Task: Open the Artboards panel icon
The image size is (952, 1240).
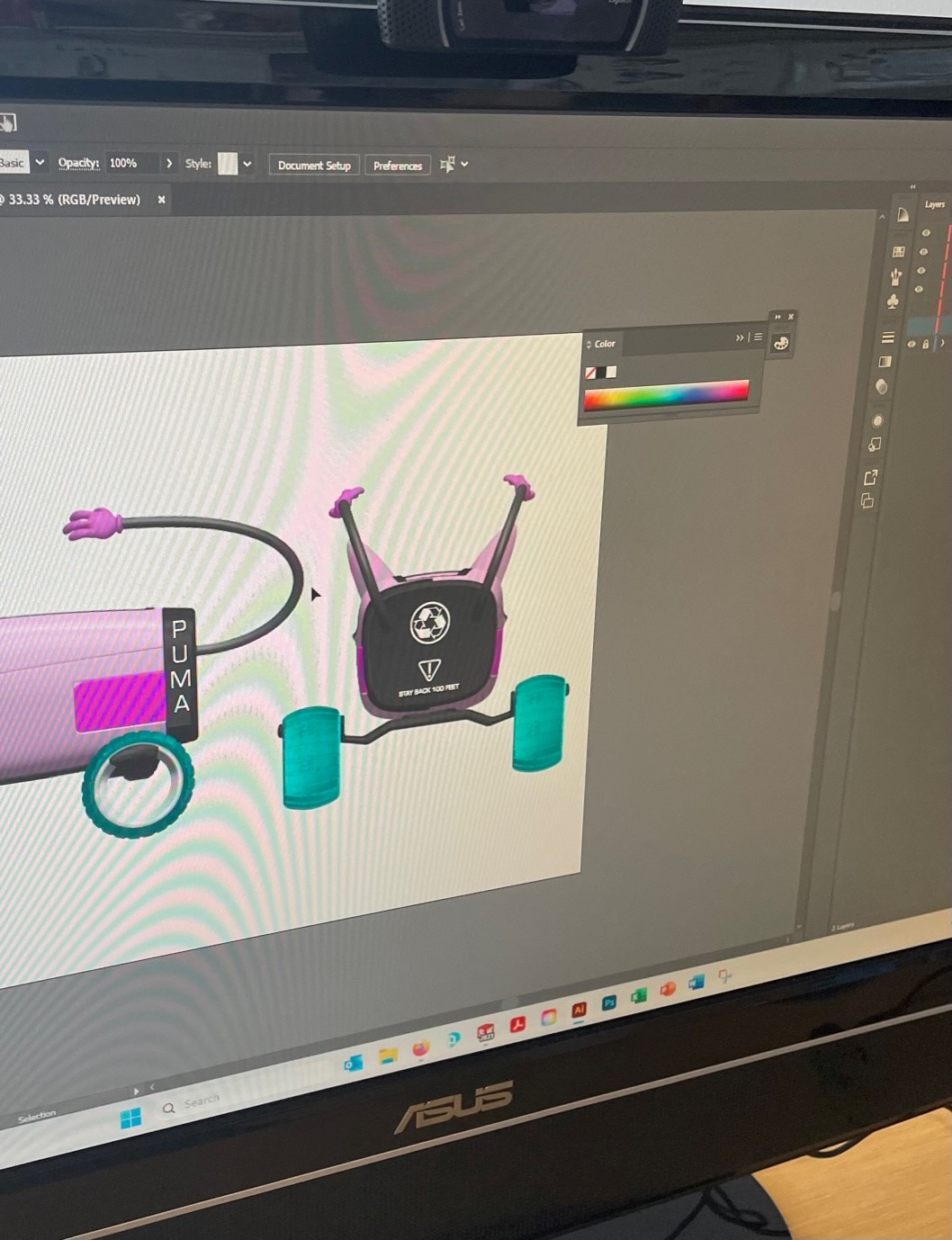Action: coord(867,501)
